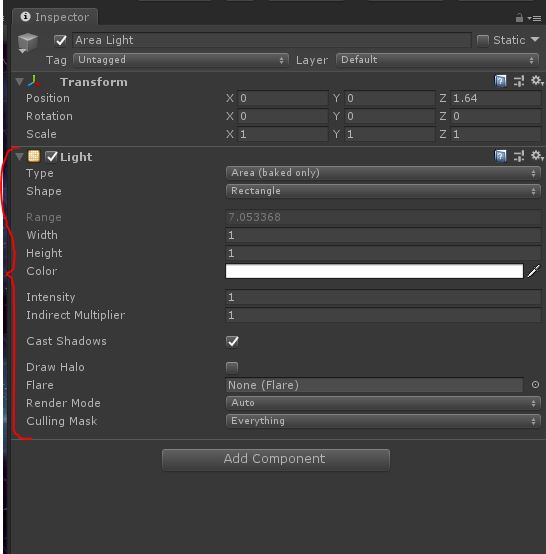Image resolution: width=546 pixels, height=554 pixels.
Task: Open Culling Mask dropdown
Action: tap(383, 421)
